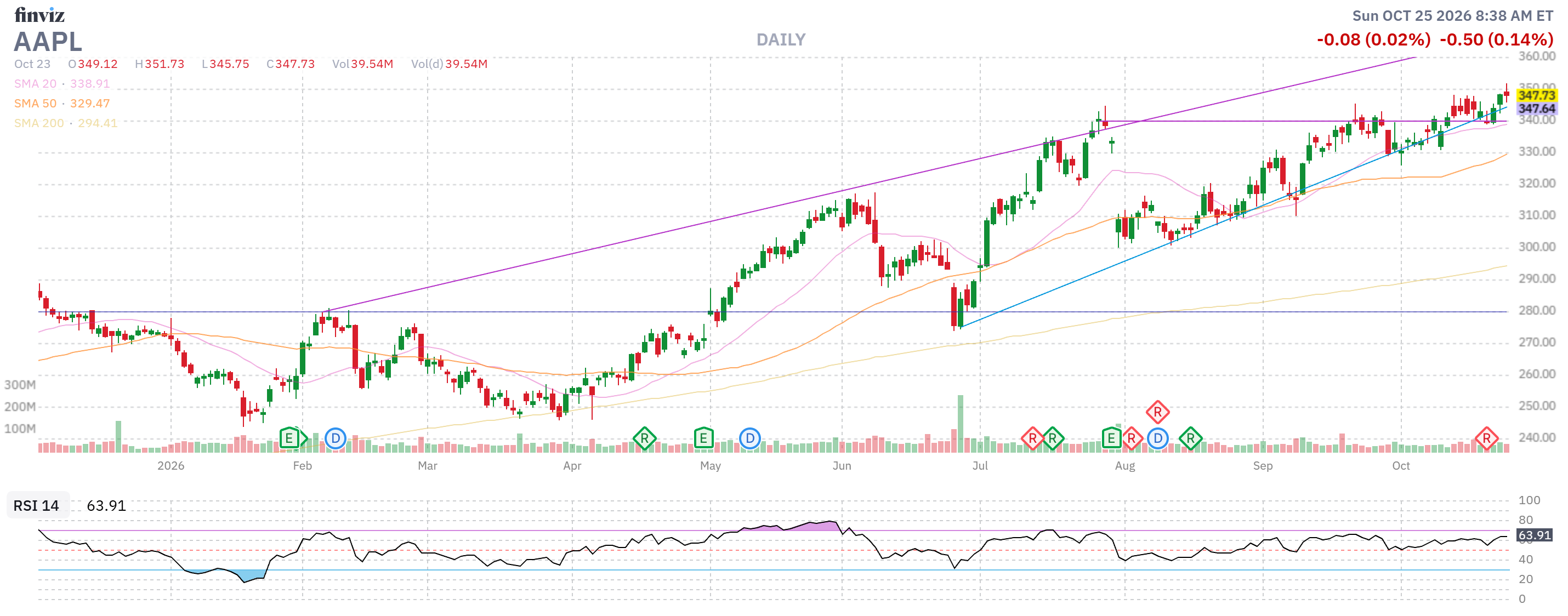Click the RSI 14 indicator label
The image size is (1568, 616).
point(37,505)
